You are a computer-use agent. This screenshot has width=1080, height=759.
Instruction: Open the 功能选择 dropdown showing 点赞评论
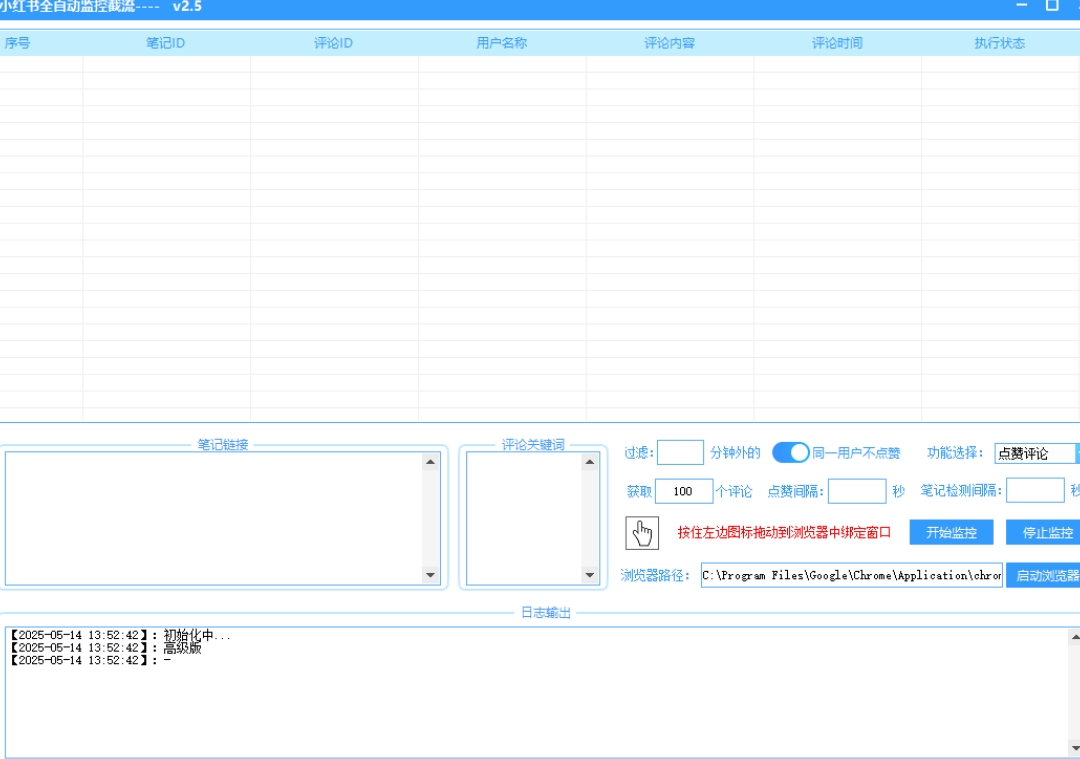[x=1036, y=453]
